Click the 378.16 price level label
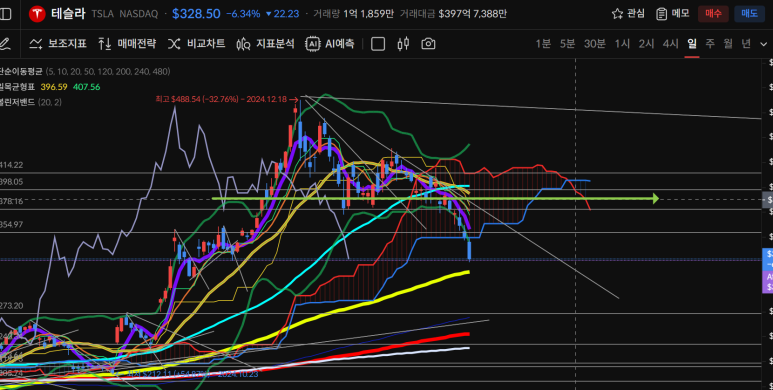The height and width of the screenshot is (390, 773). (11, 201)
